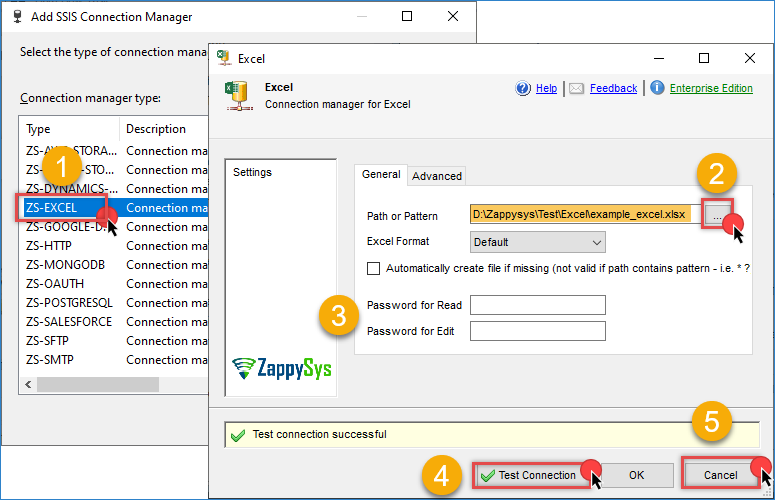The image size is (775, 500).
Task: Click the ZappySys logo
Action: tap(281, 369)
